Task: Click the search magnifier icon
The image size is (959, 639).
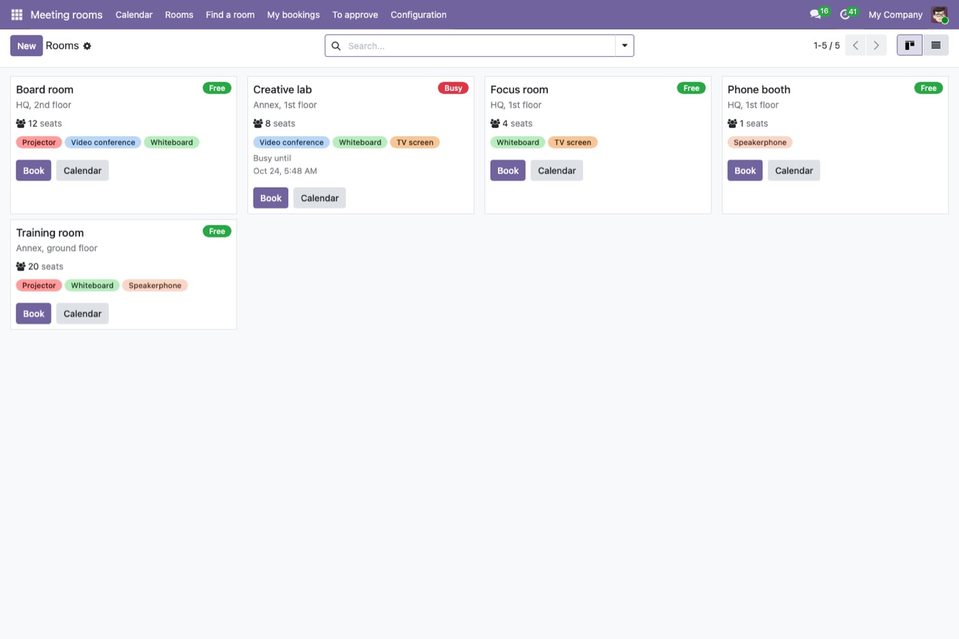Action: click(x=336, y=46)
